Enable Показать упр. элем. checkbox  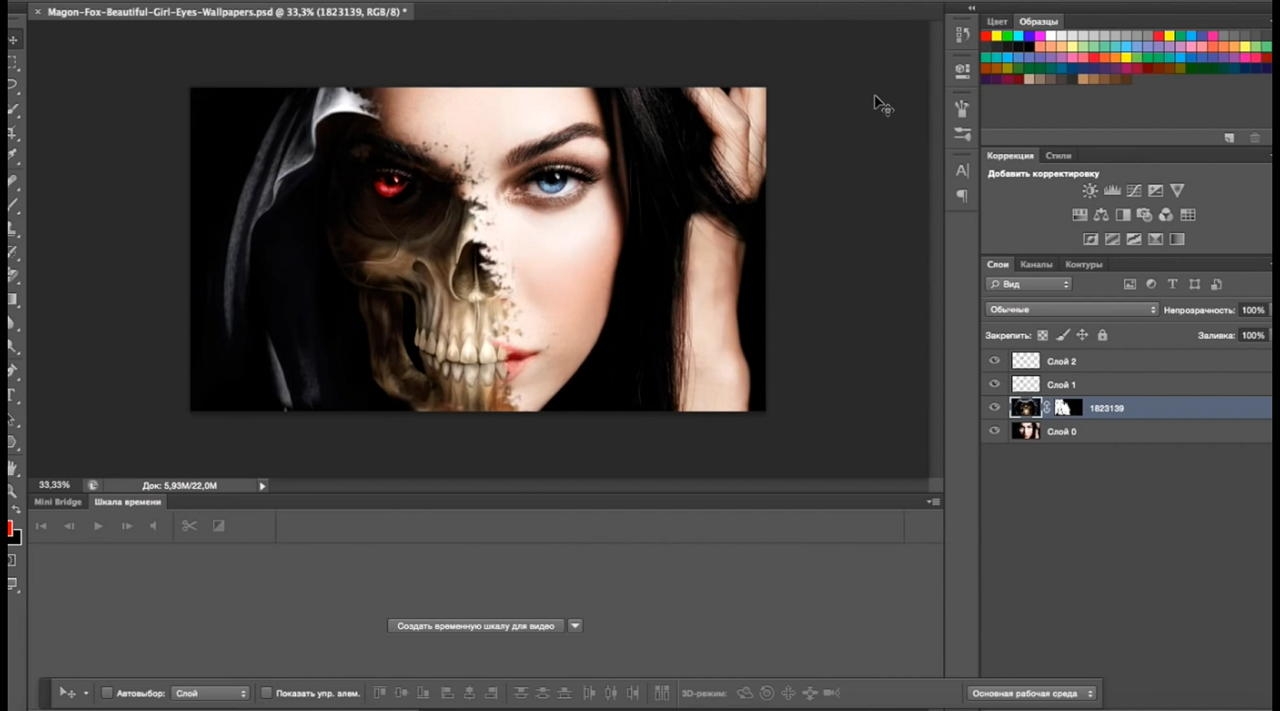[266, 693]
